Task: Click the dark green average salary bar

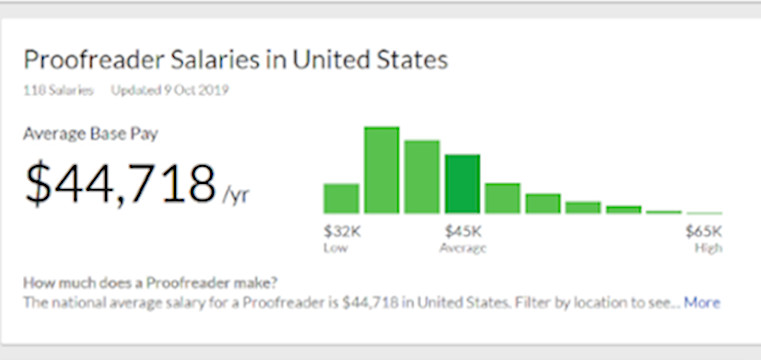Action: click(x=463, y=184)
